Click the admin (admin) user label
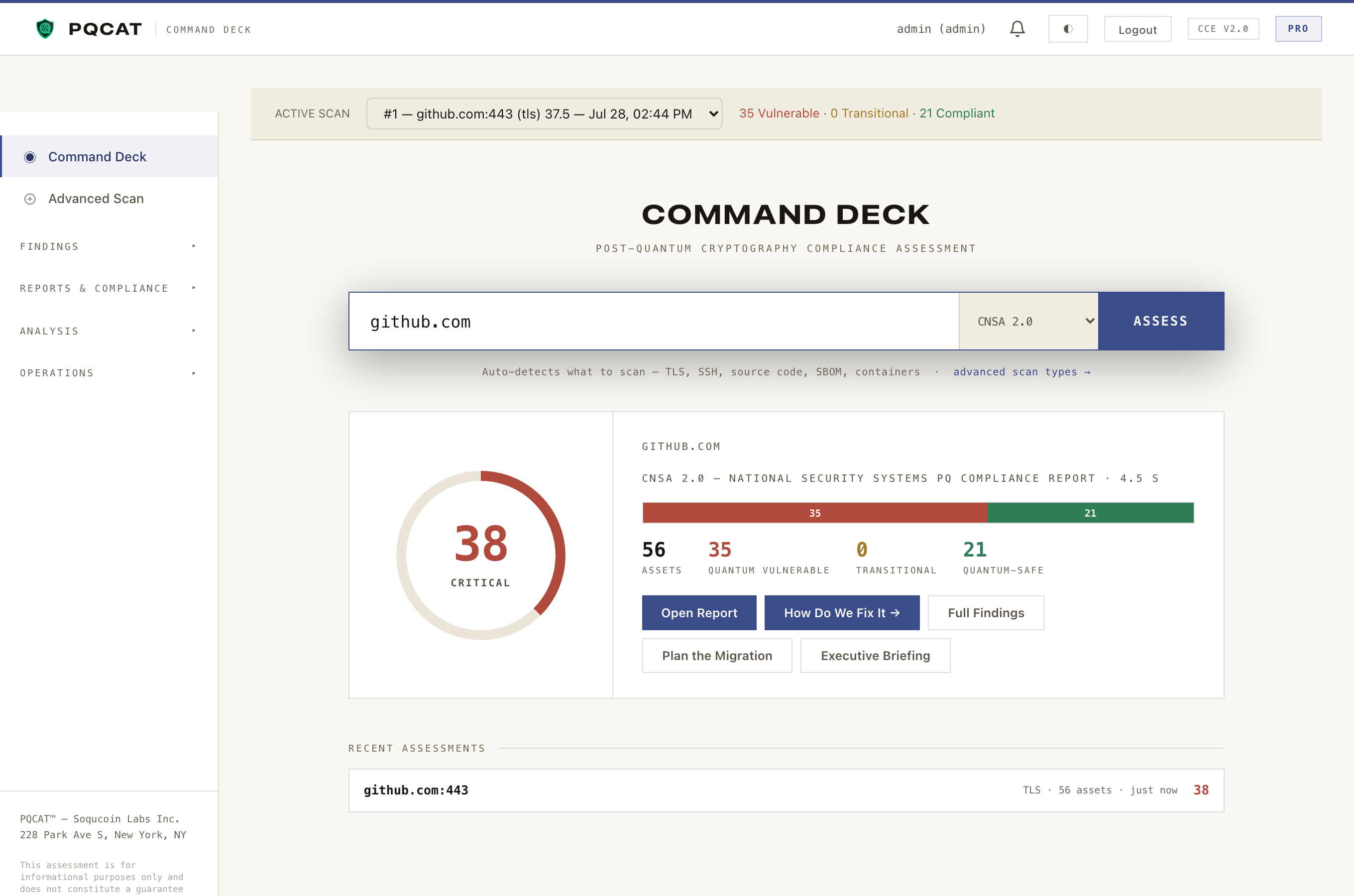The height and width of the screenshot is (896, 1354). click(941, 28)
